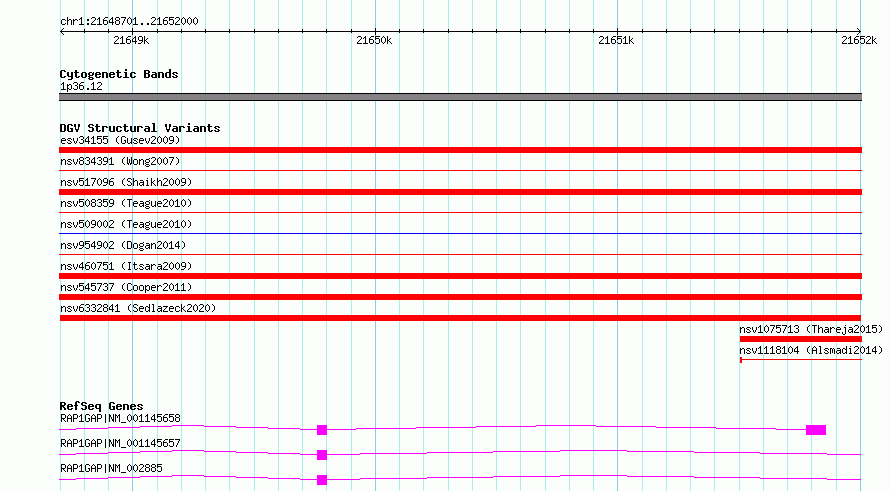Click the right arrowhead of the ruler
The width and height of the screenshot is (890, 491).
tap(859, 31)
